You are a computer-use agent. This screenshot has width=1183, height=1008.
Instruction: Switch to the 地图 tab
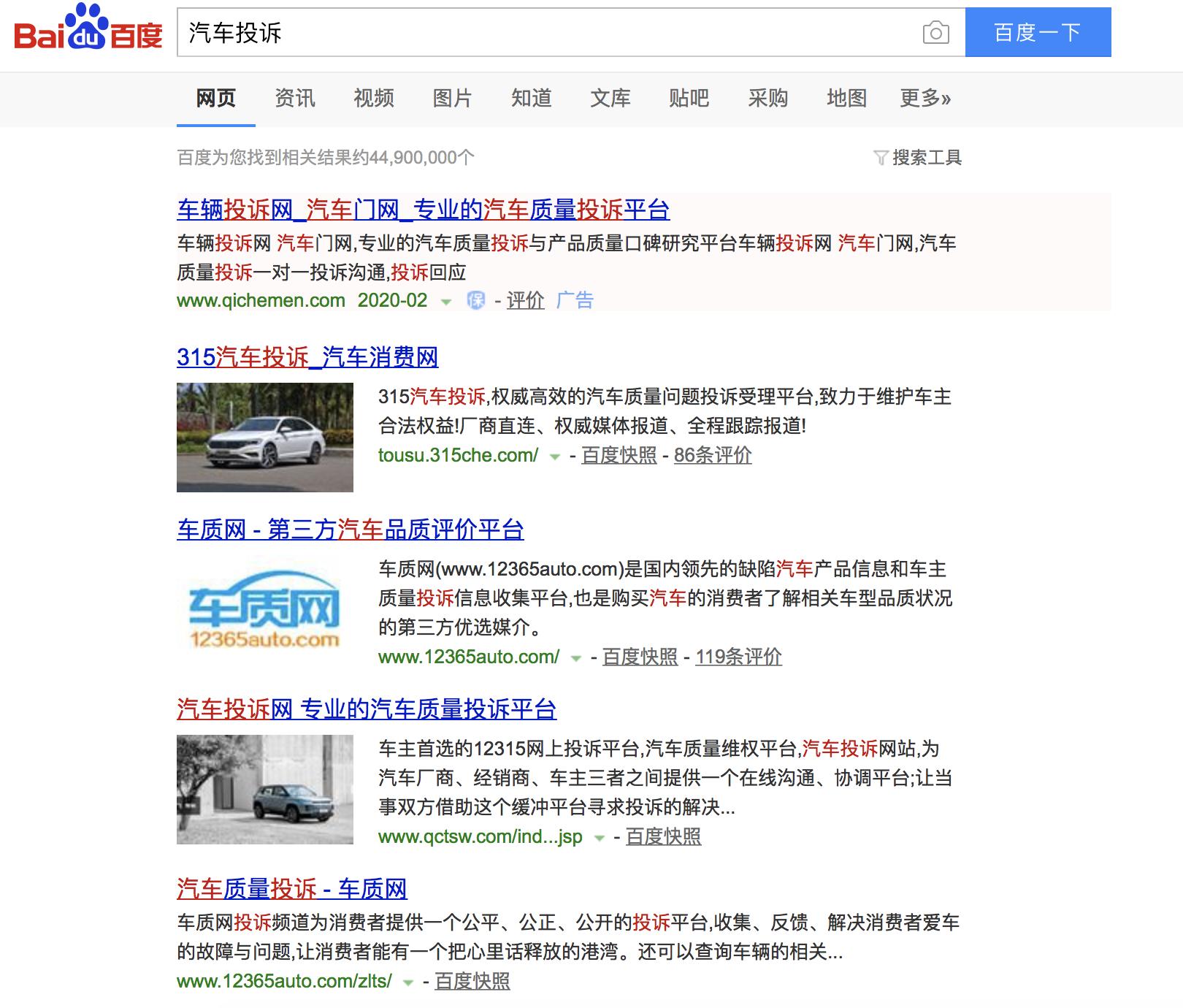(x=846, y=98)
